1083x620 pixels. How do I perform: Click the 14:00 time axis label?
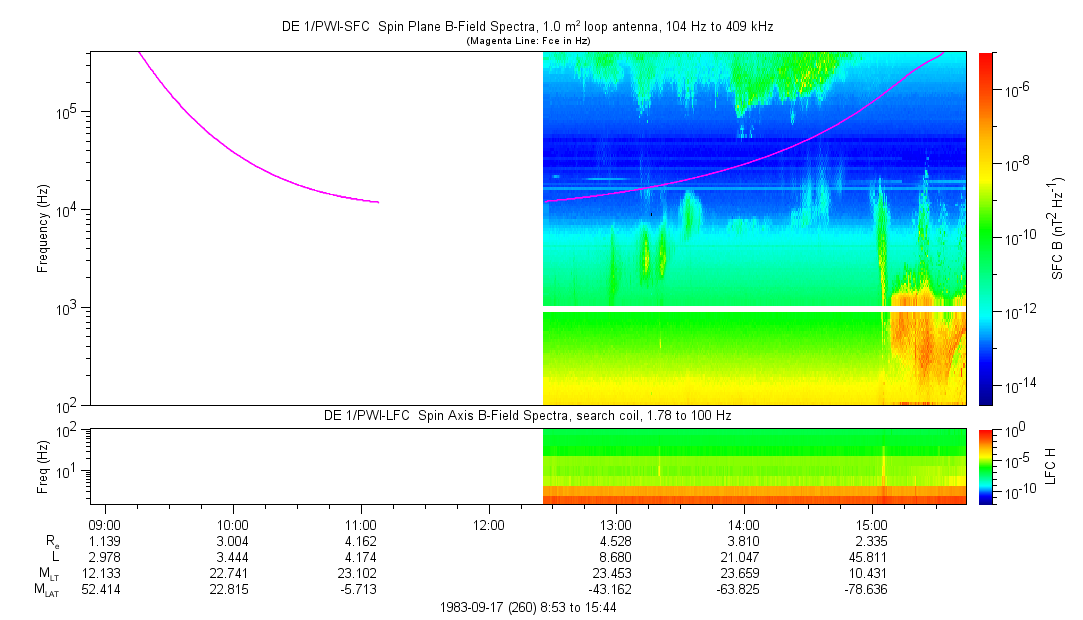point(744,524)
